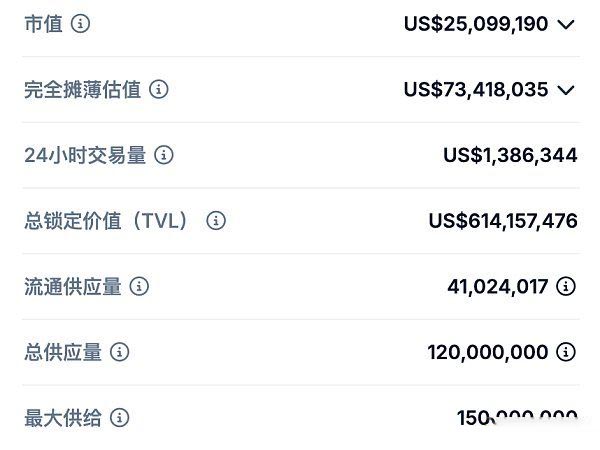Image resolution: width=600 pixels, height=450 pixels.
Task: Open info icon for 24小时交易量
Action: click(164, 155)
